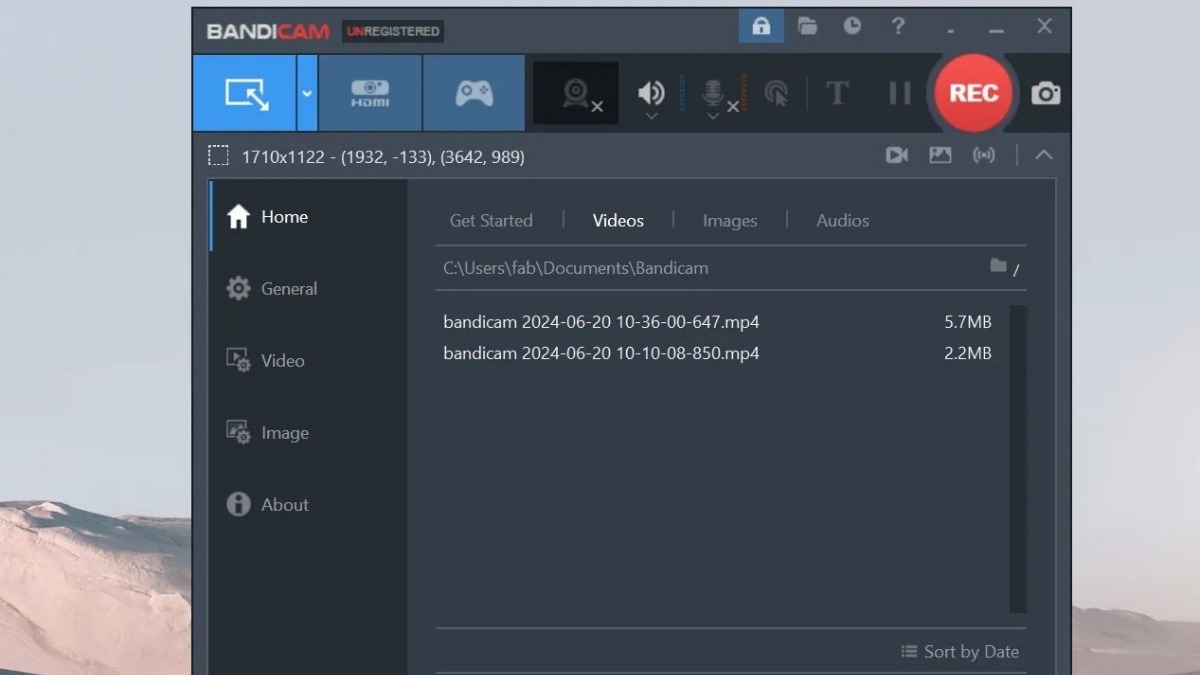This screenshot has width=1200, height=675.
Task: Open the output folder from the title bar
Action: 808,27
